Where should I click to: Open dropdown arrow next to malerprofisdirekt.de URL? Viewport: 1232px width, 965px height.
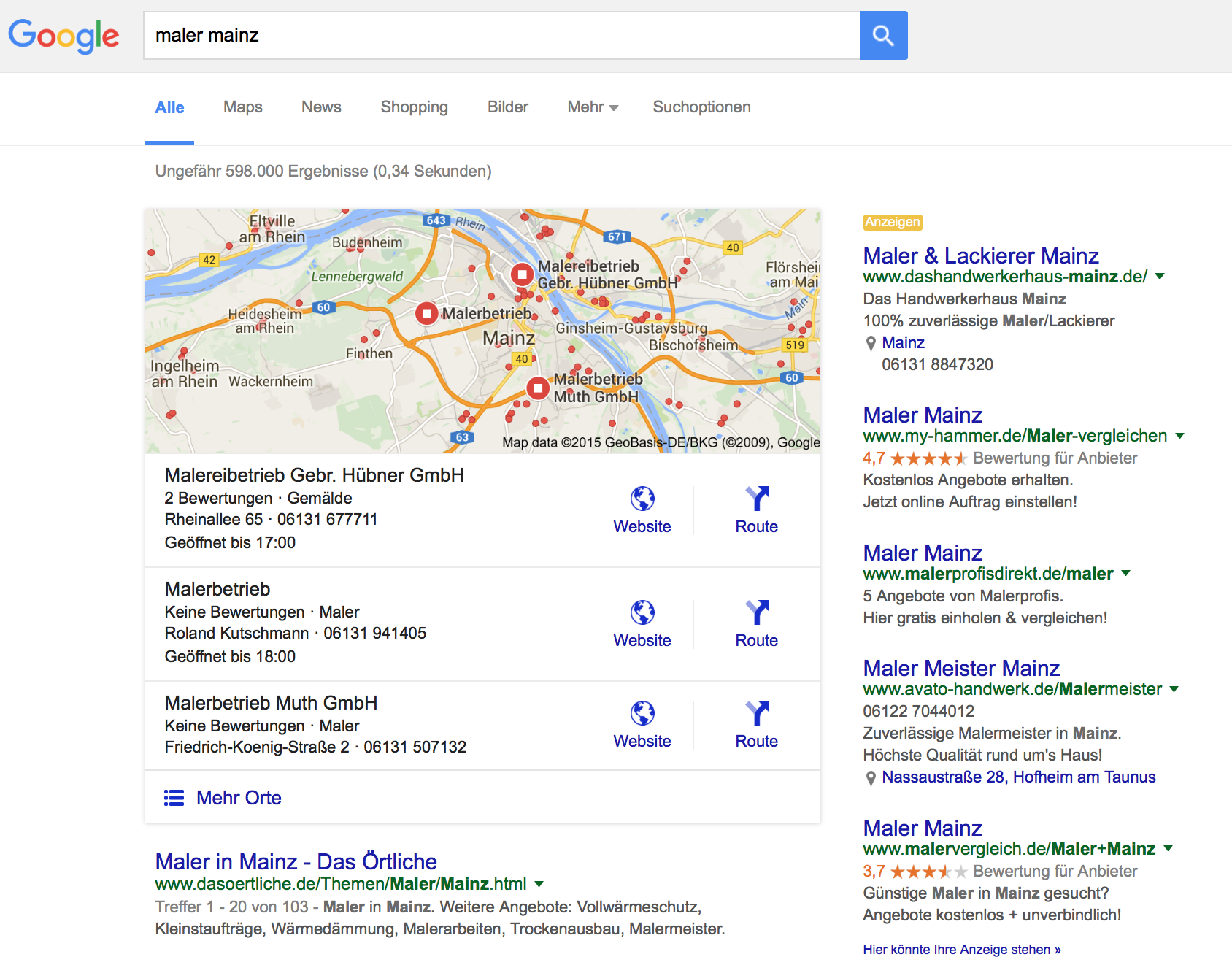point(1125,574)
